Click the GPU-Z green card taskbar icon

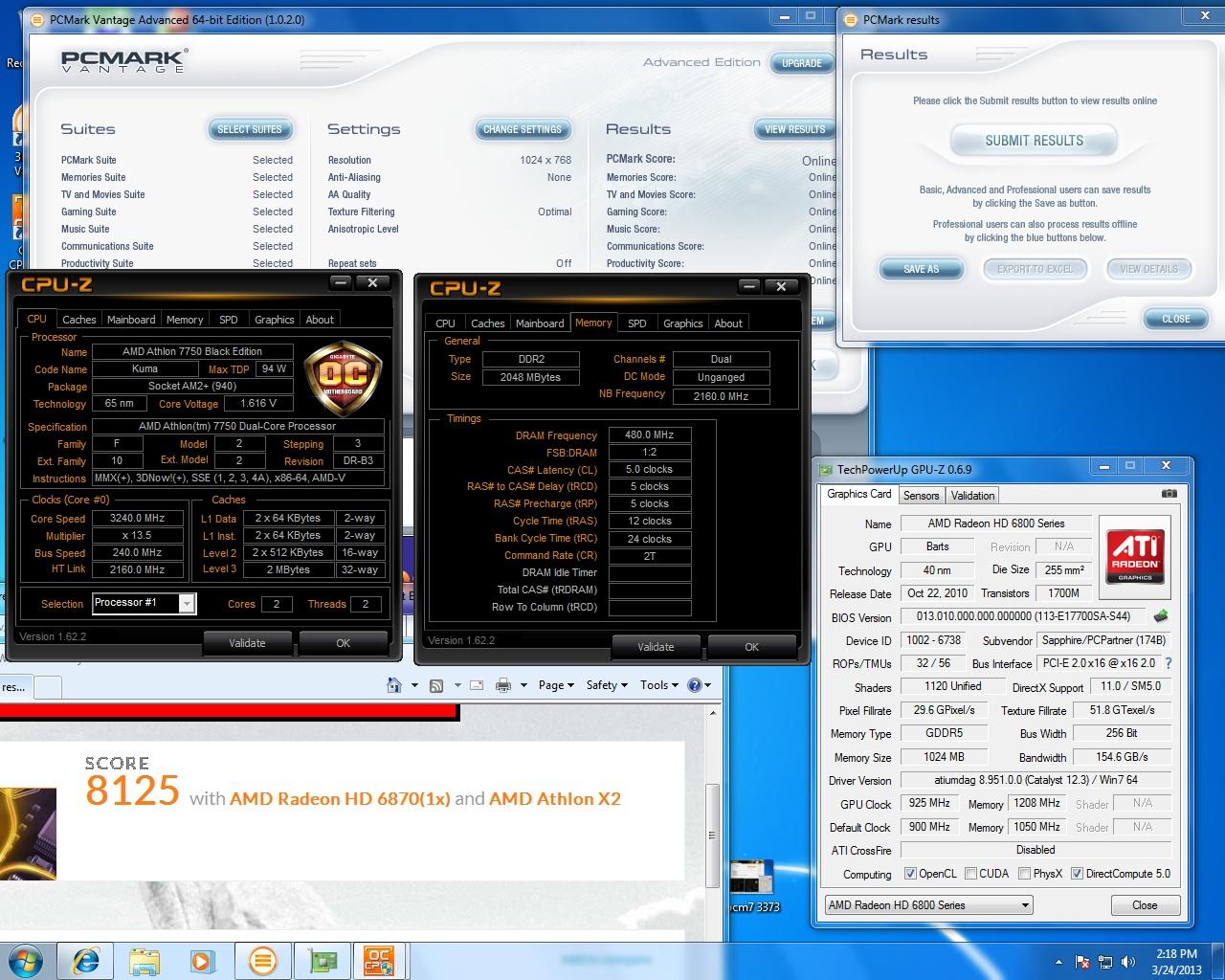(322, 960)
